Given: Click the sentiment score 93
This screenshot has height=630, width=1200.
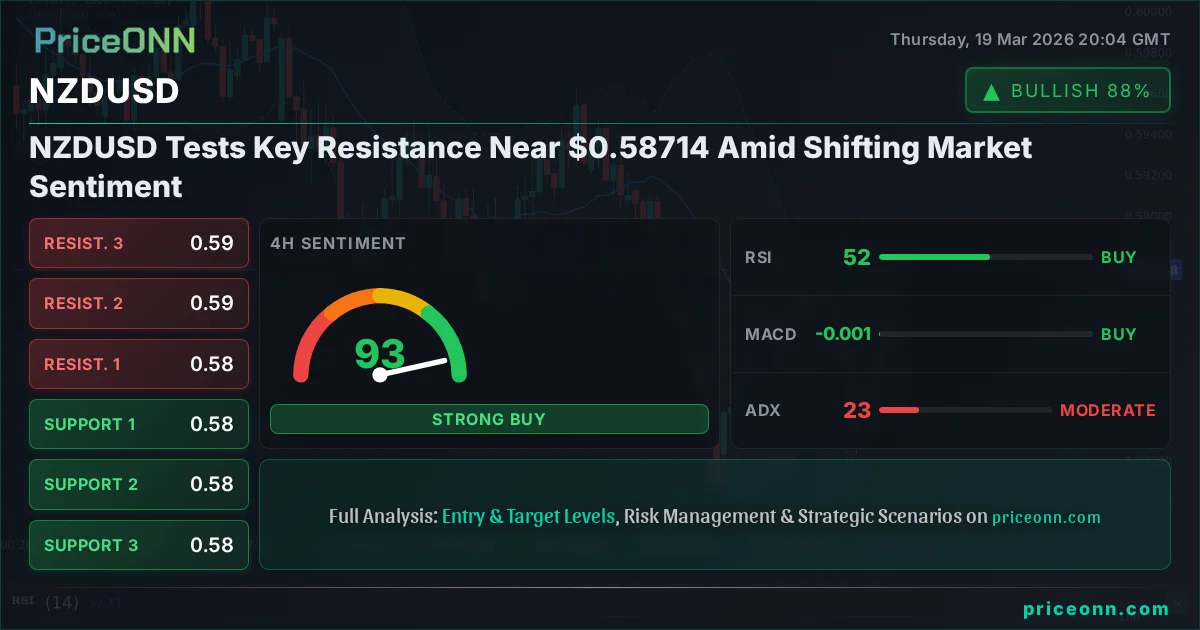Looking at the screenshot, I should (380, 353).
